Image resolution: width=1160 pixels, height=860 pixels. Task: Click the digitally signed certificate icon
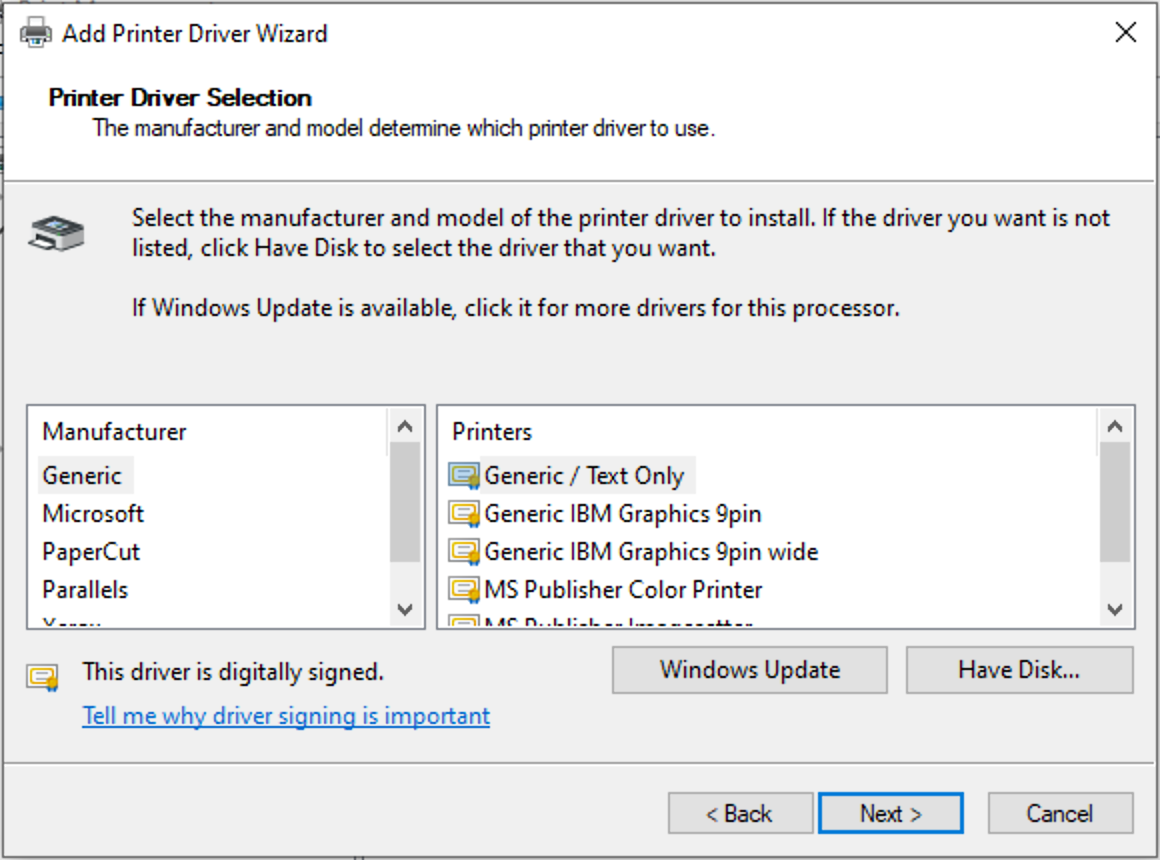click(x=43, y=677)
